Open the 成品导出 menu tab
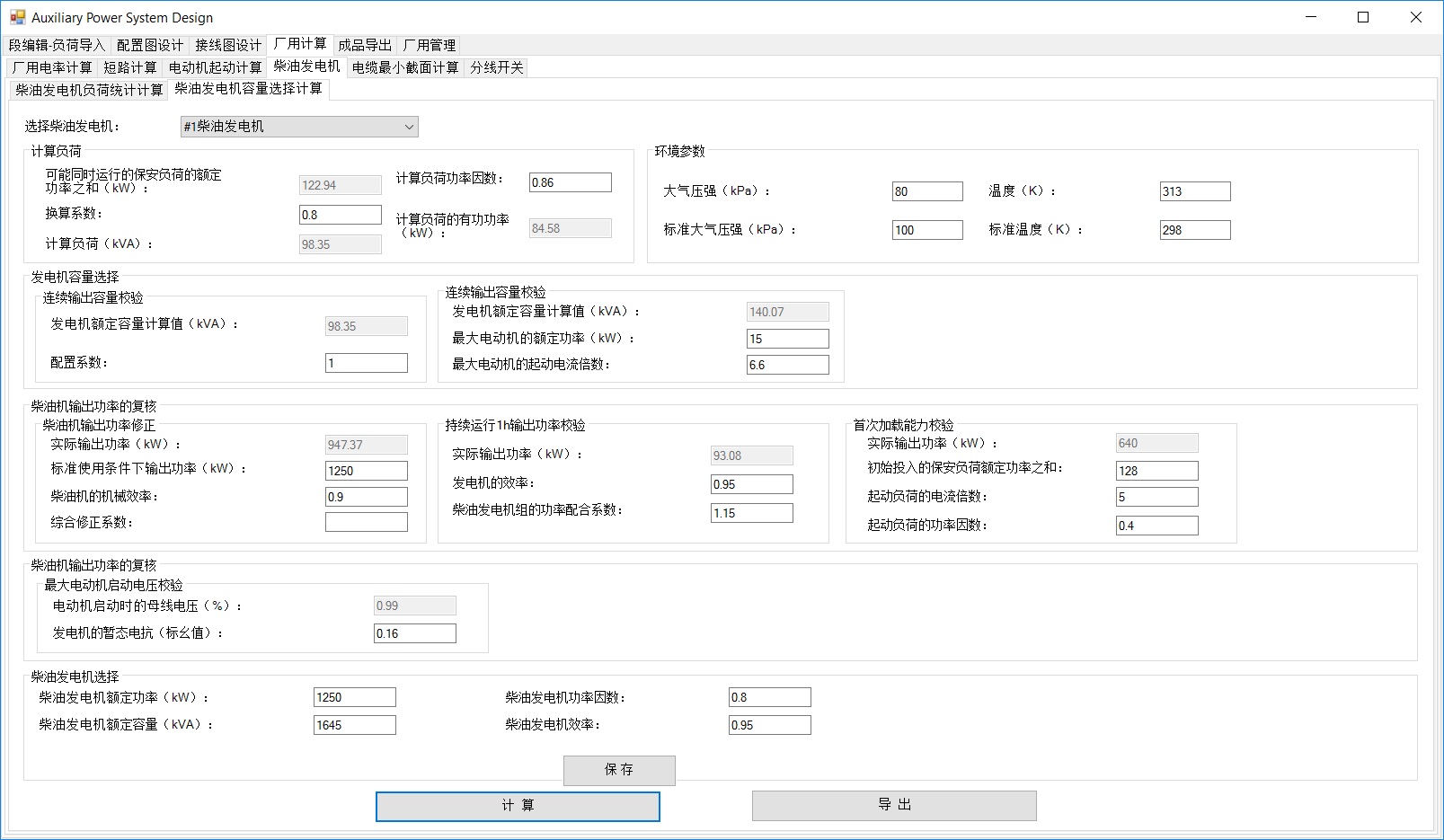This screenshot has width=1444, height=840. pos(365,45)
